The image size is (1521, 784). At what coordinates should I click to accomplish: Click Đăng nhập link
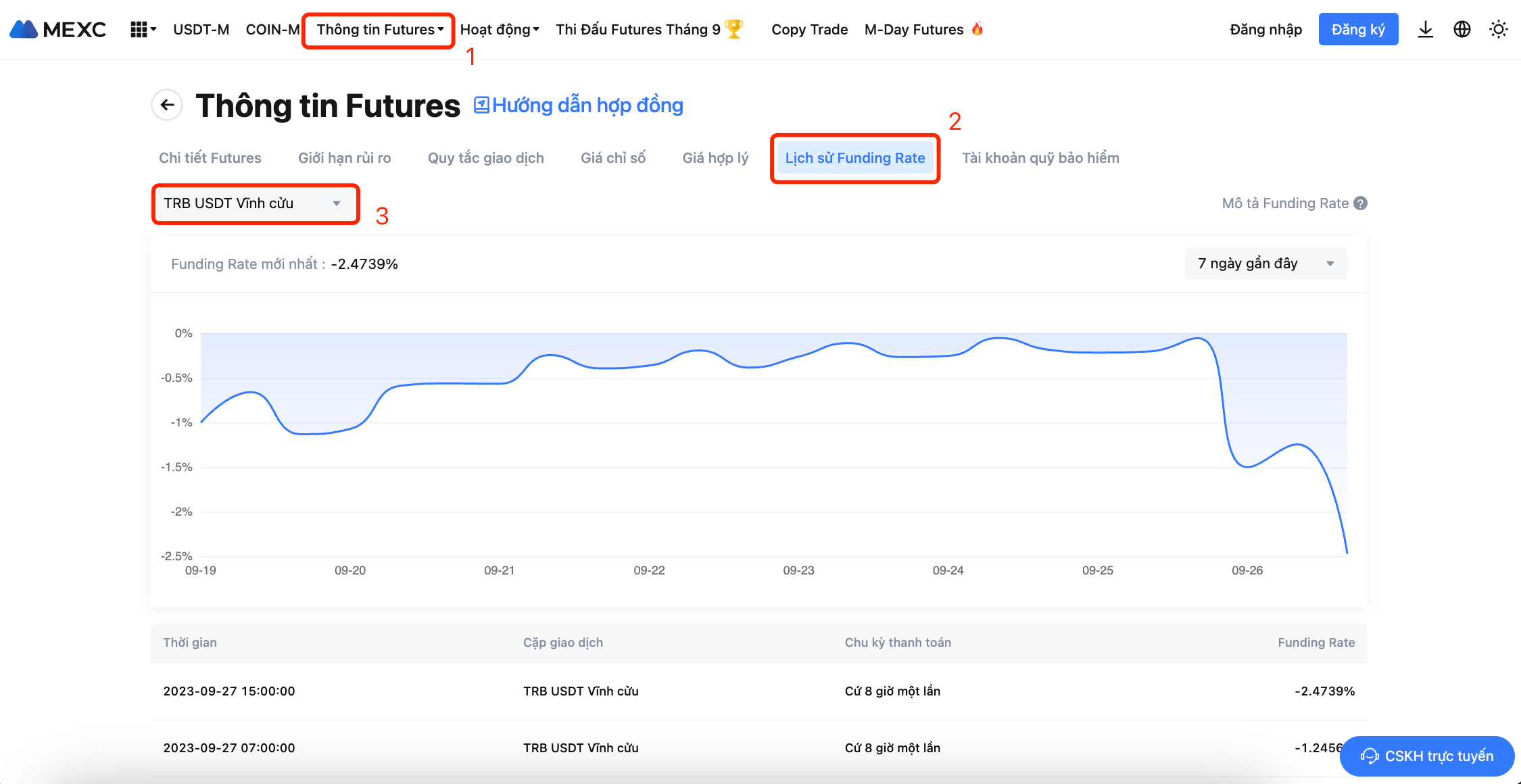click(1265, 30)
